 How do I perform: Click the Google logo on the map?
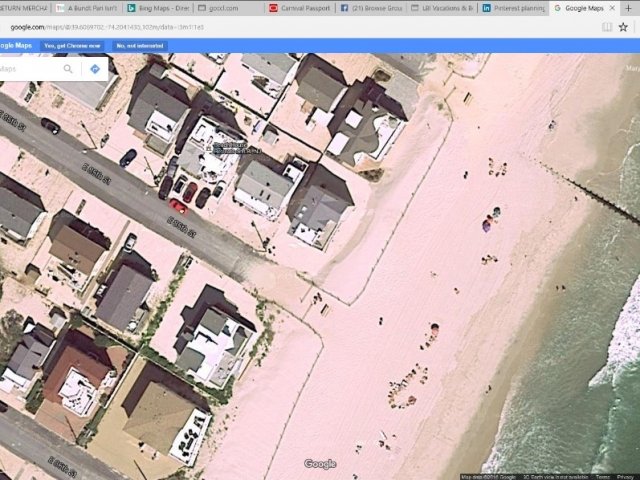click(x=320, y=463)
